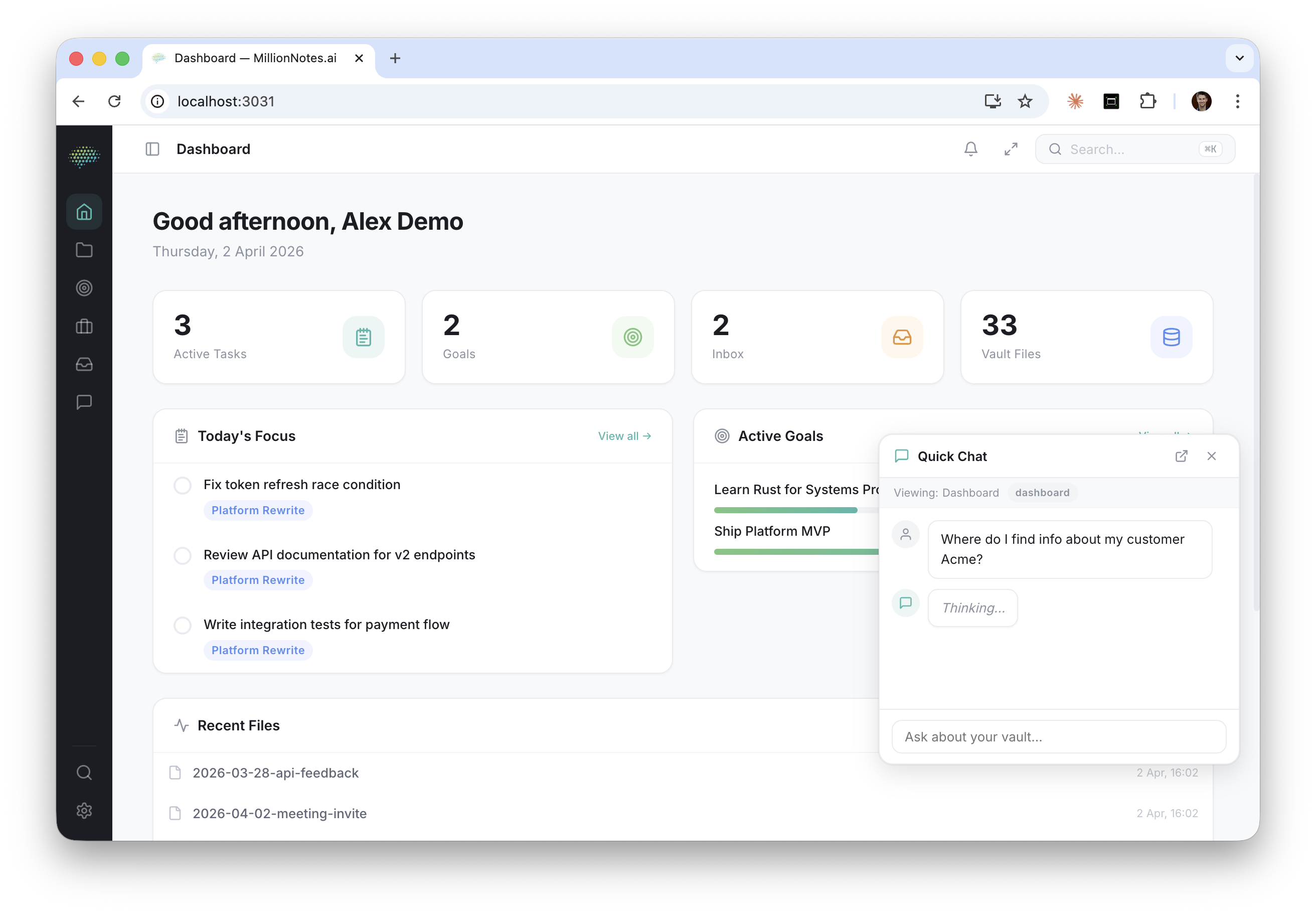Select the Goals target icon in sidebar

[84, 288]
